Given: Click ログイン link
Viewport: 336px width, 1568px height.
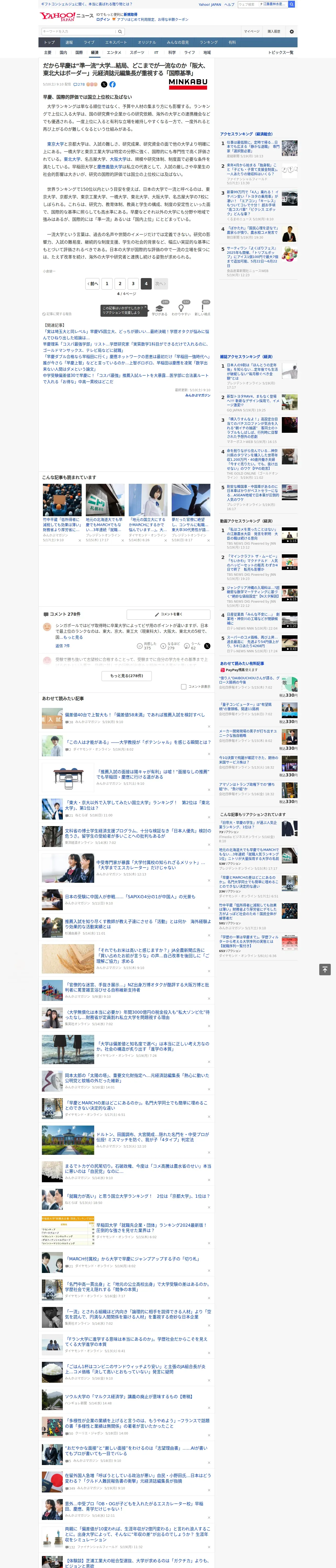Looking at the screenshot, I should (104, 20).
